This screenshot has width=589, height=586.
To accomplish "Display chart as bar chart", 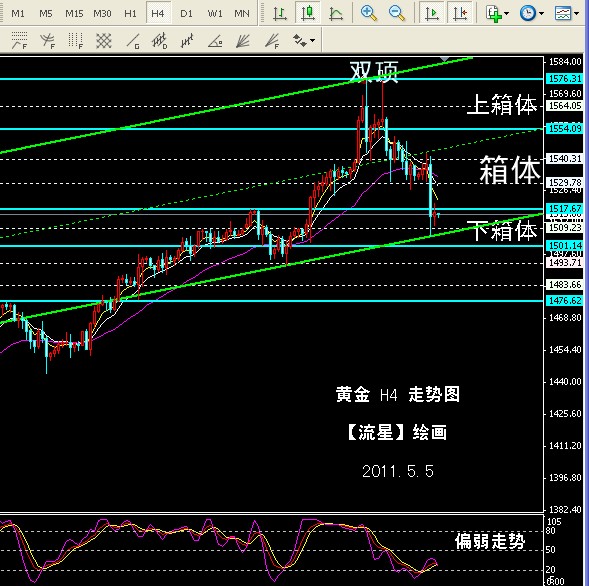I will coord(280,14).
